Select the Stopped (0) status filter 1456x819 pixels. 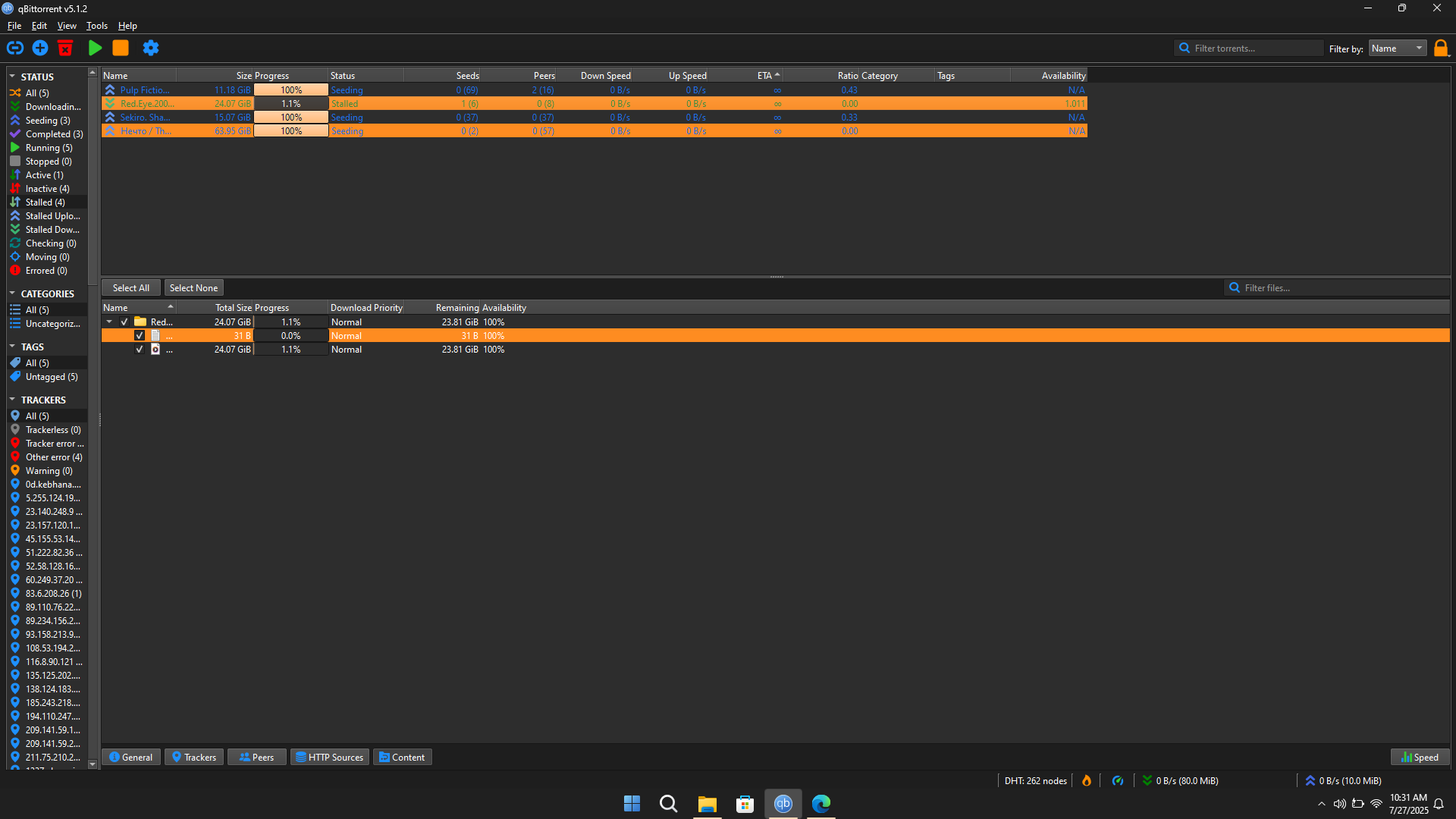click(x=48, y=162)
